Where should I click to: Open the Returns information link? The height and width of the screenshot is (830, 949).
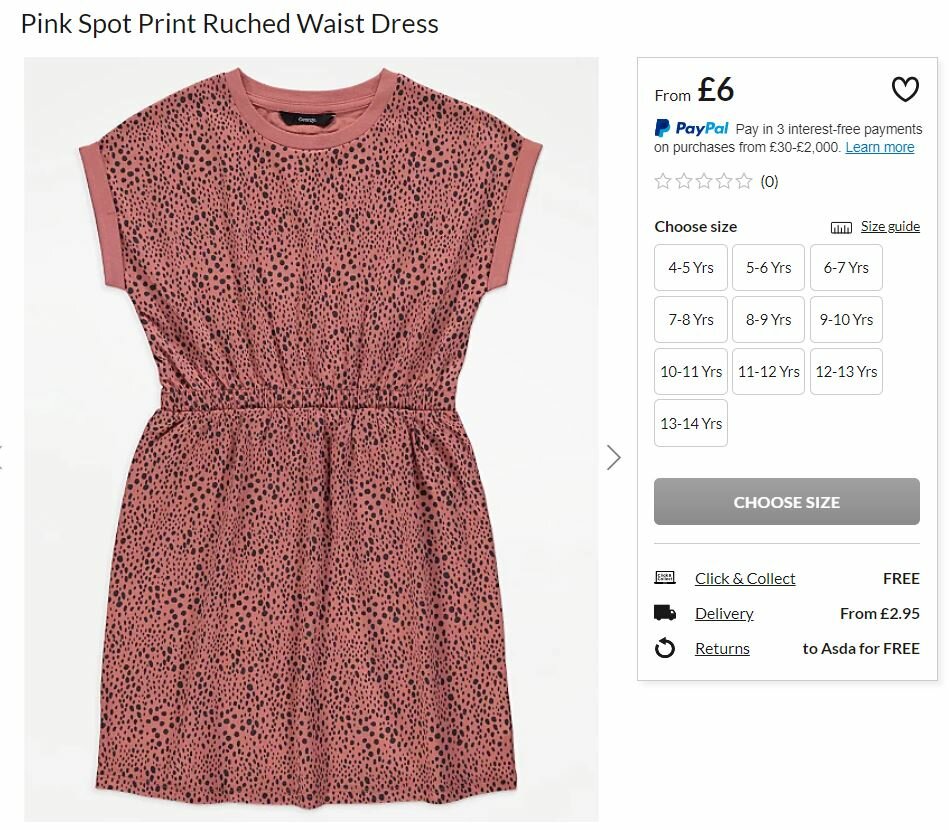click(x=722, y=649)
